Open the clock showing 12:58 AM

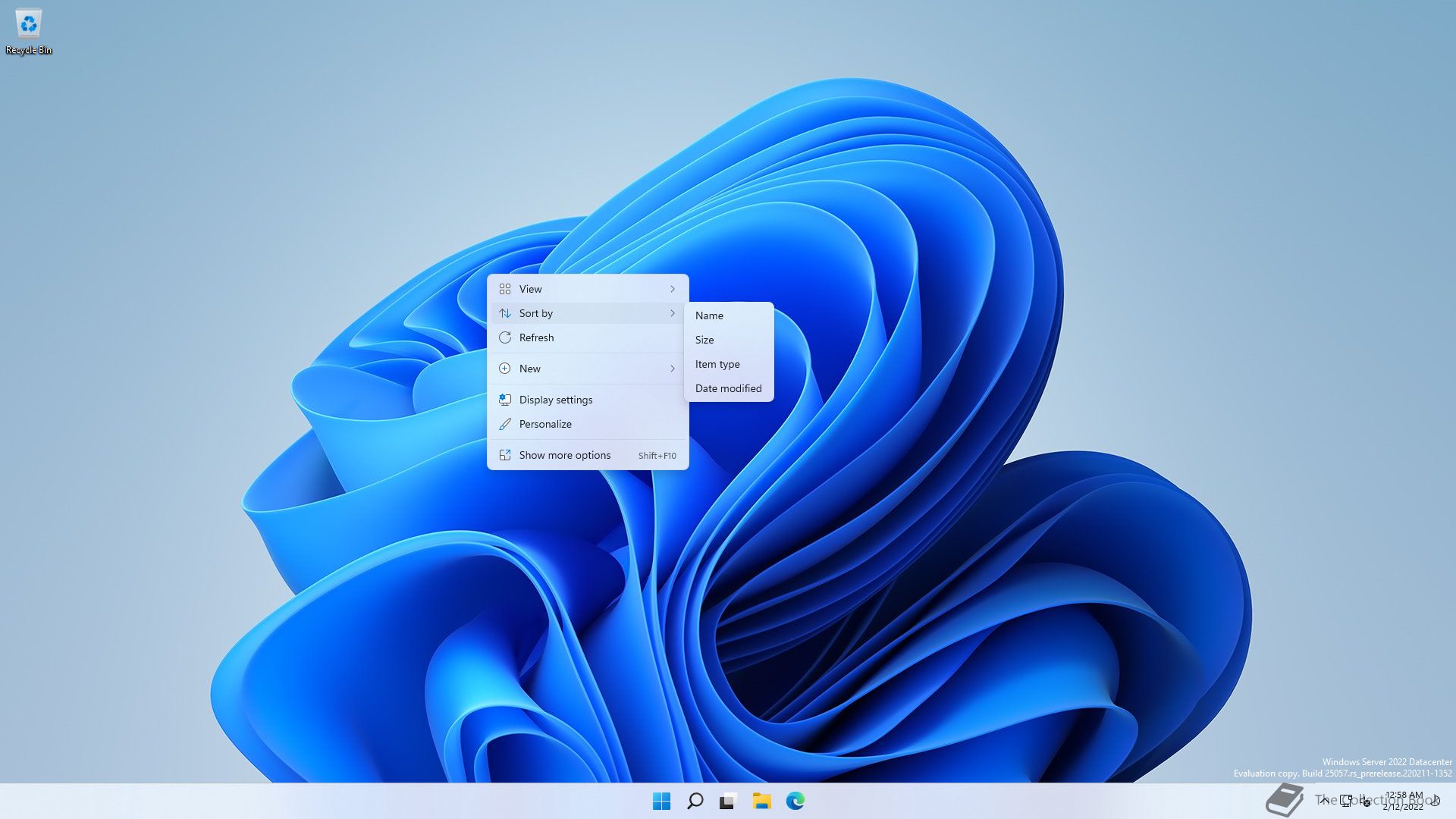point(1404,801)
